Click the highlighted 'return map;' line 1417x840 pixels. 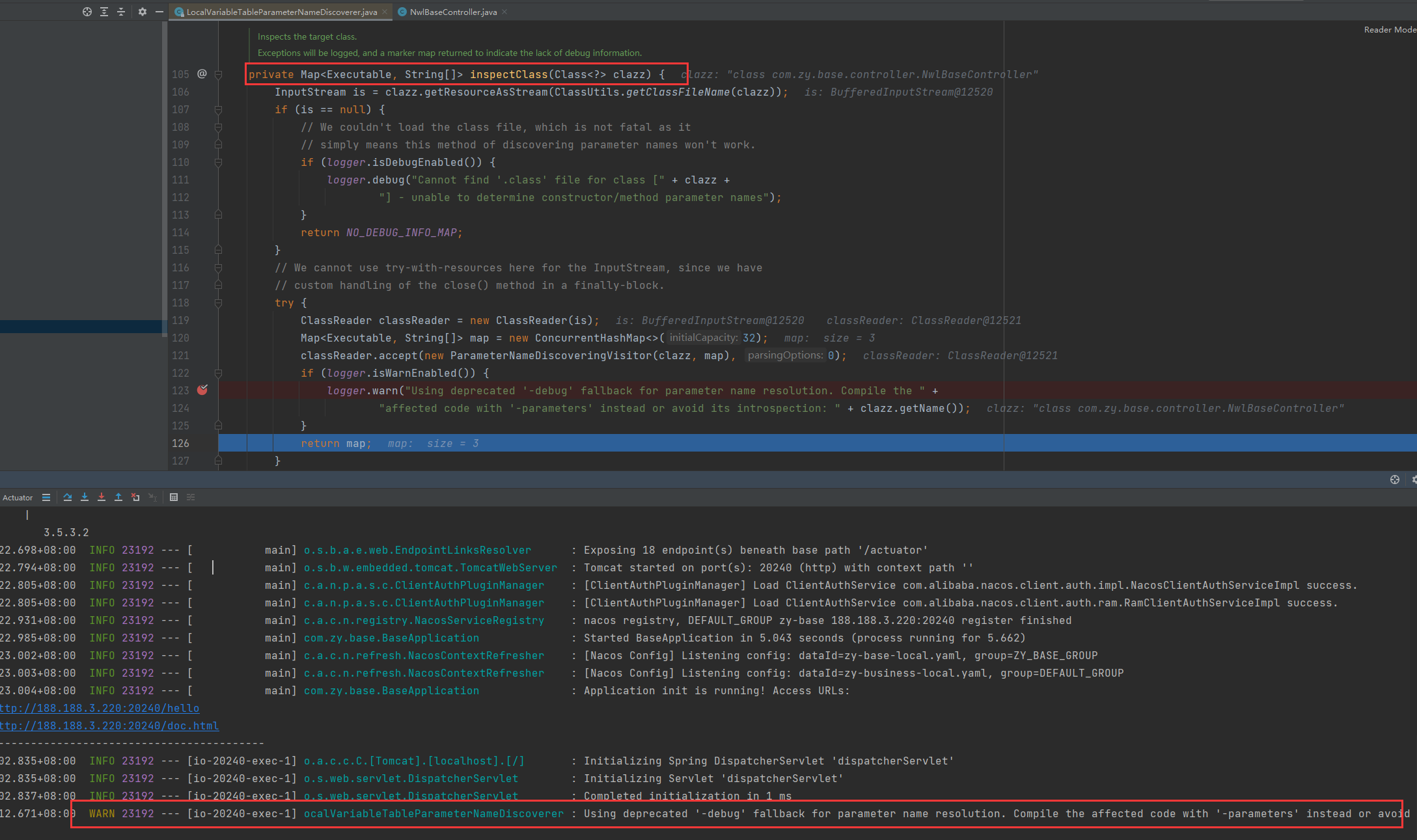(x=818, y=443)
